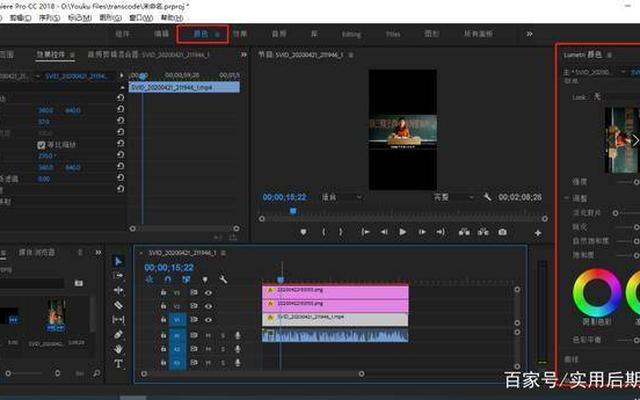Viewport: 640px width, 400px height.
Task: Open Program monitor wrench settings
Action: click(487, 198)
